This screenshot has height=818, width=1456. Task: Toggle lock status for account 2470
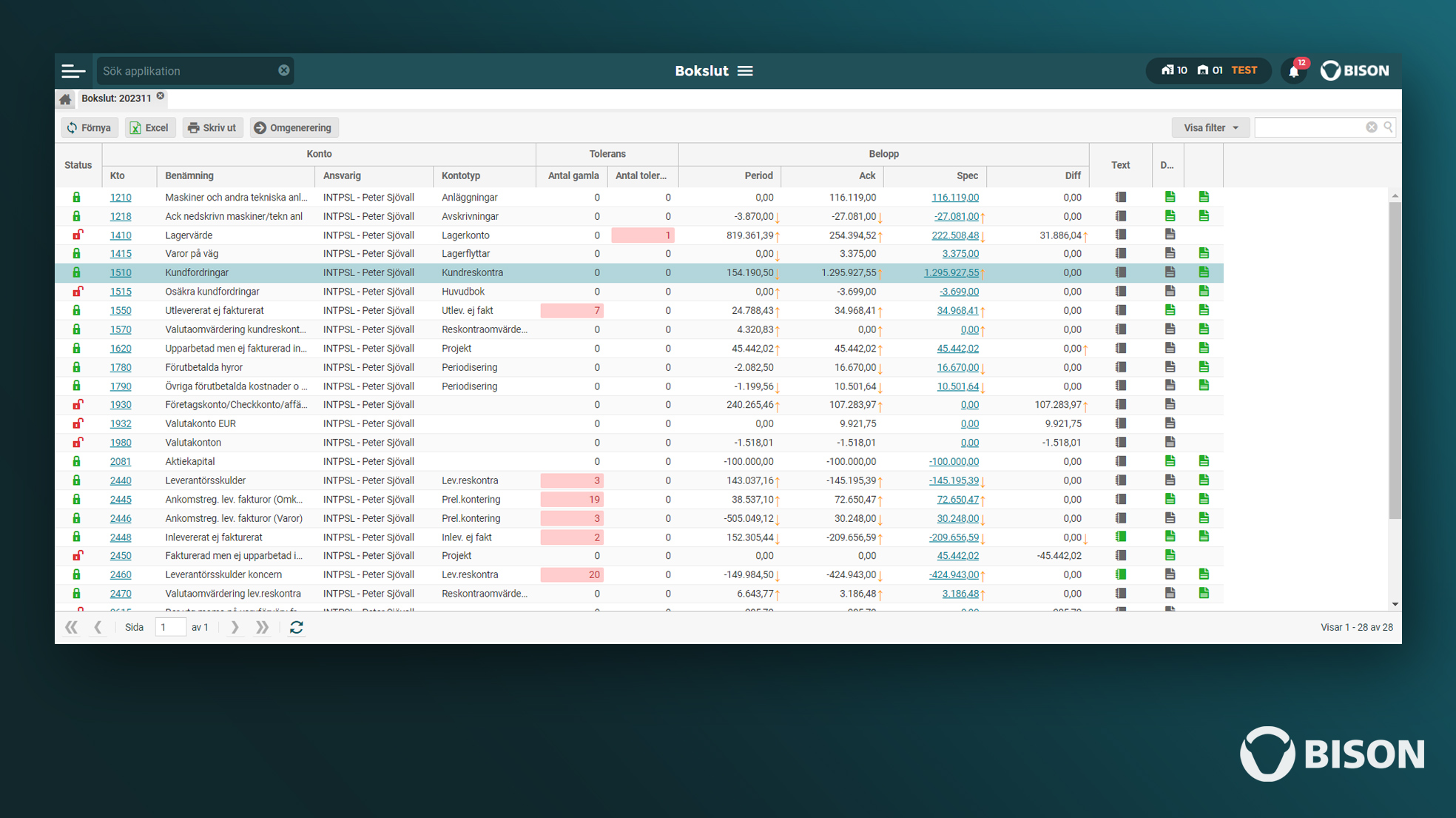pos(76,593)
